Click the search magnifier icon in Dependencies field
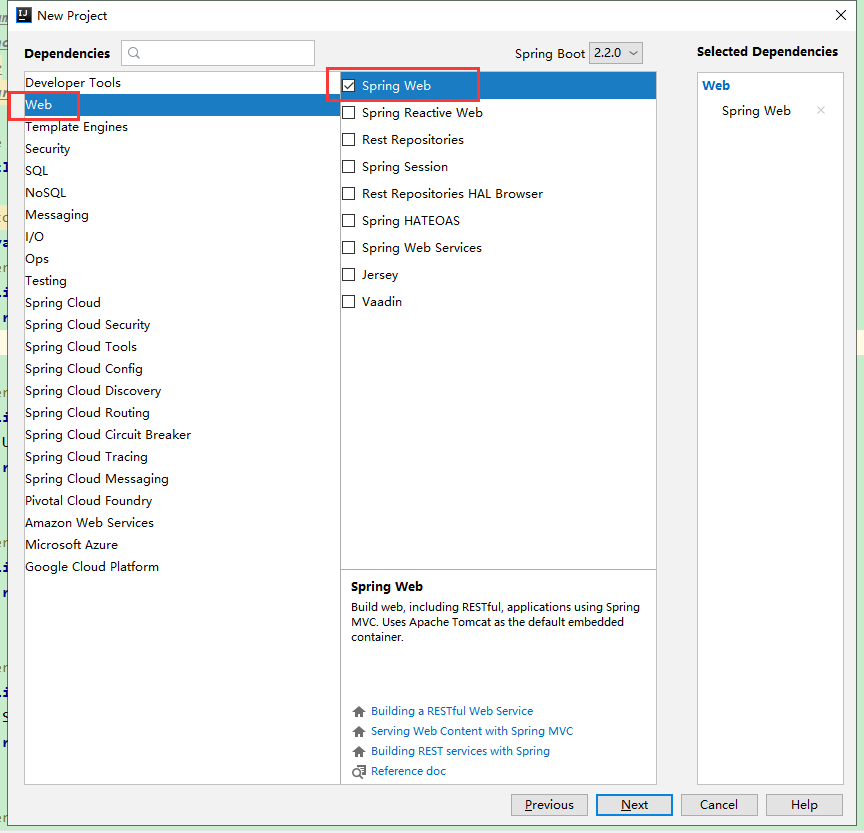The width and height of the screenshot is (864, 833). pyautogui.click(x=134, y=53)
